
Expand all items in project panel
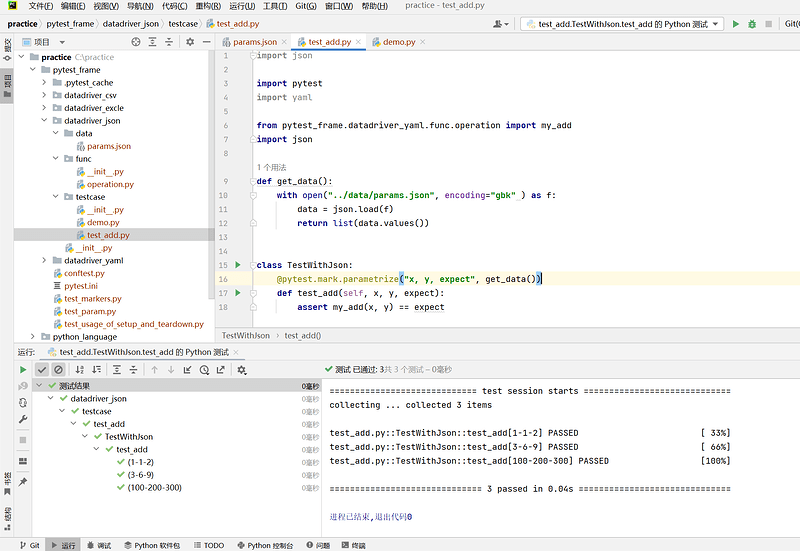(x=152, y=42)
